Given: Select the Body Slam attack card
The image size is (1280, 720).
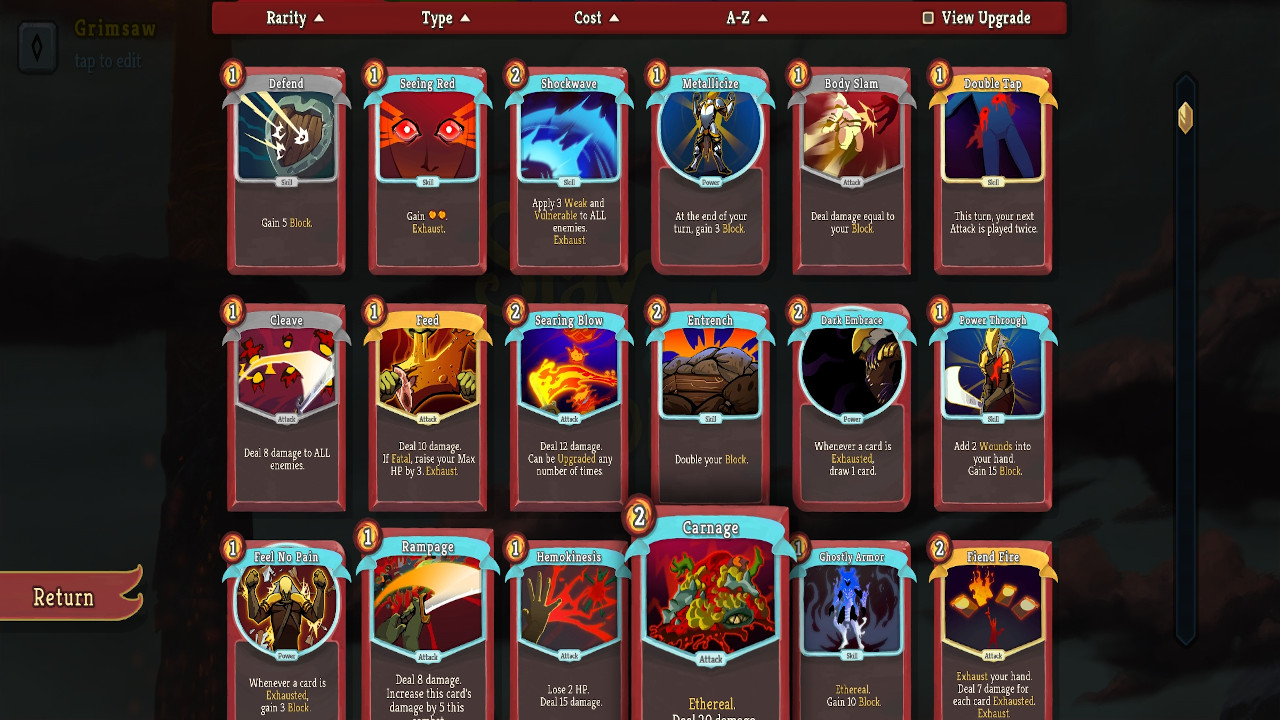Looking at the screenshot, I should (851, 168).
